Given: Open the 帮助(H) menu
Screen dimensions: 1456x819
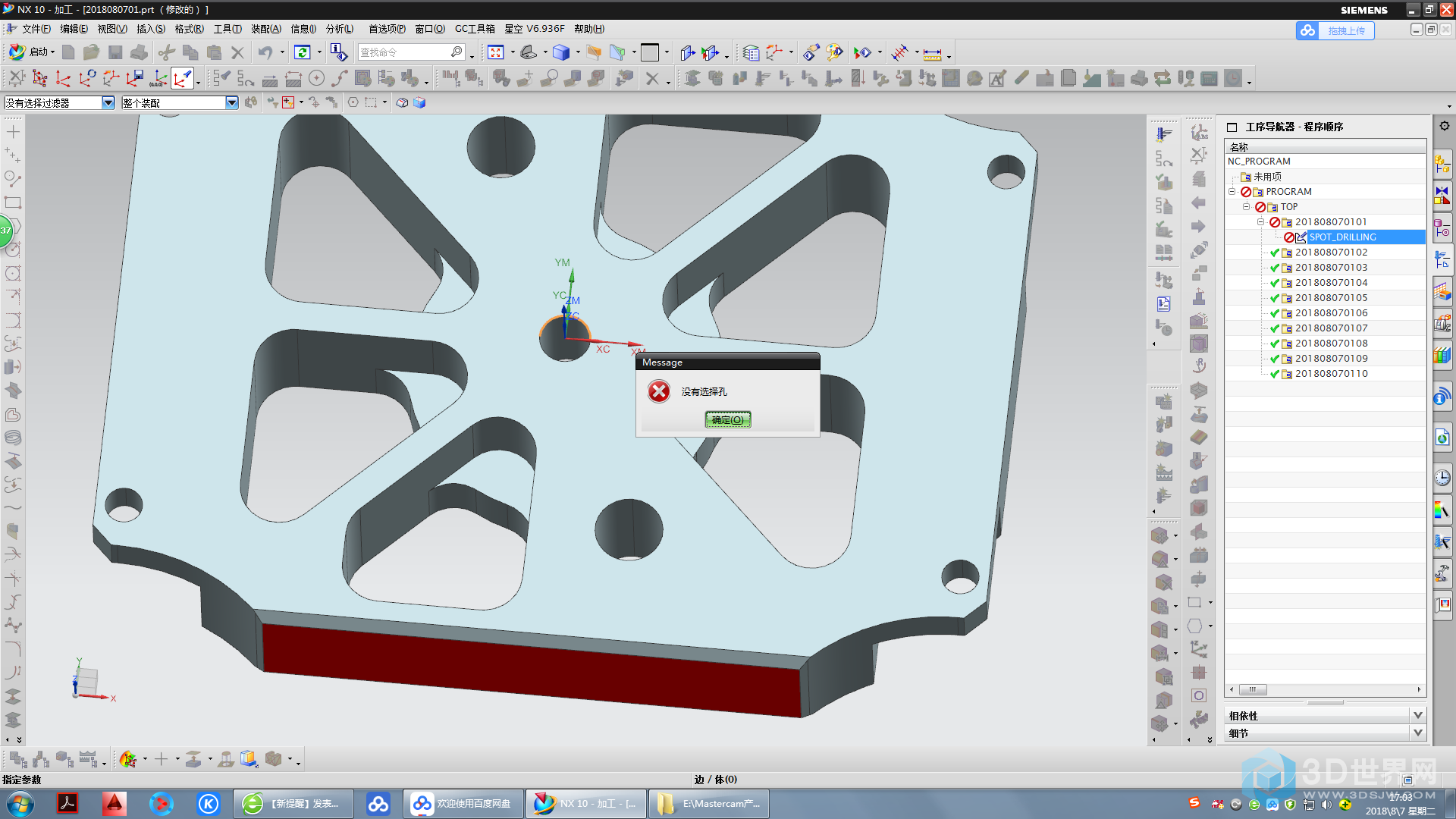Looking at the screenshot, I should click(x=589, y=29).
